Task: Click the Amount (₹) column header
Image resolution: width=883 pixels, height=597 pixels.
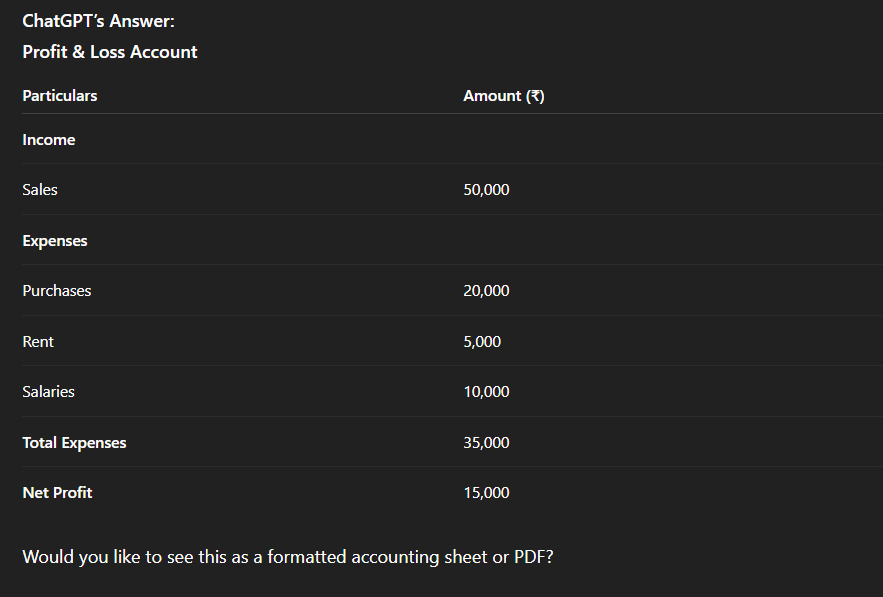Action: 503,96
